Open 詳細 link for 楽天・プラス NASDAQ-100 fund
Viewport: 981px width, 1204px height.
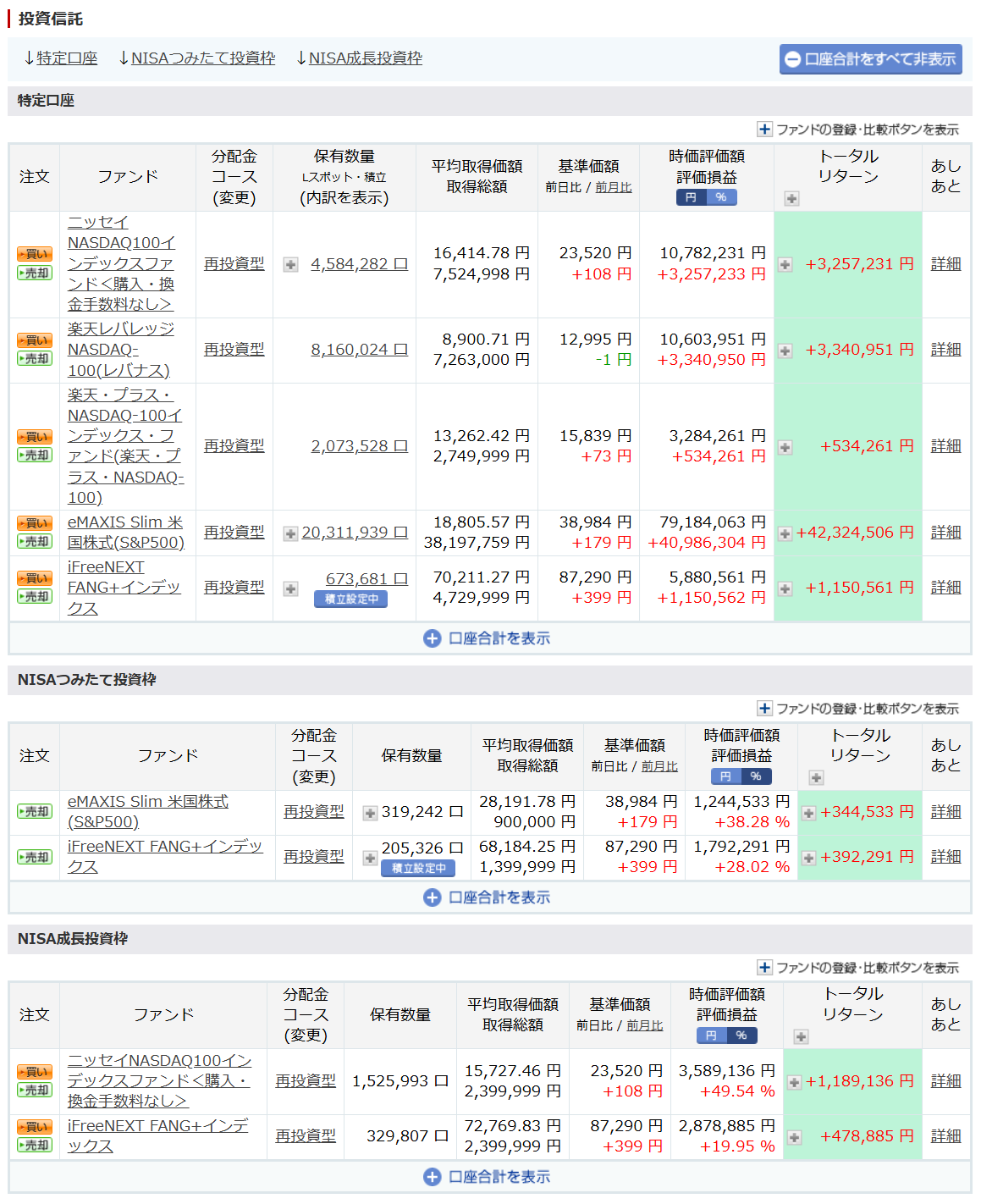pyautogui.click(x=945, y=446)
